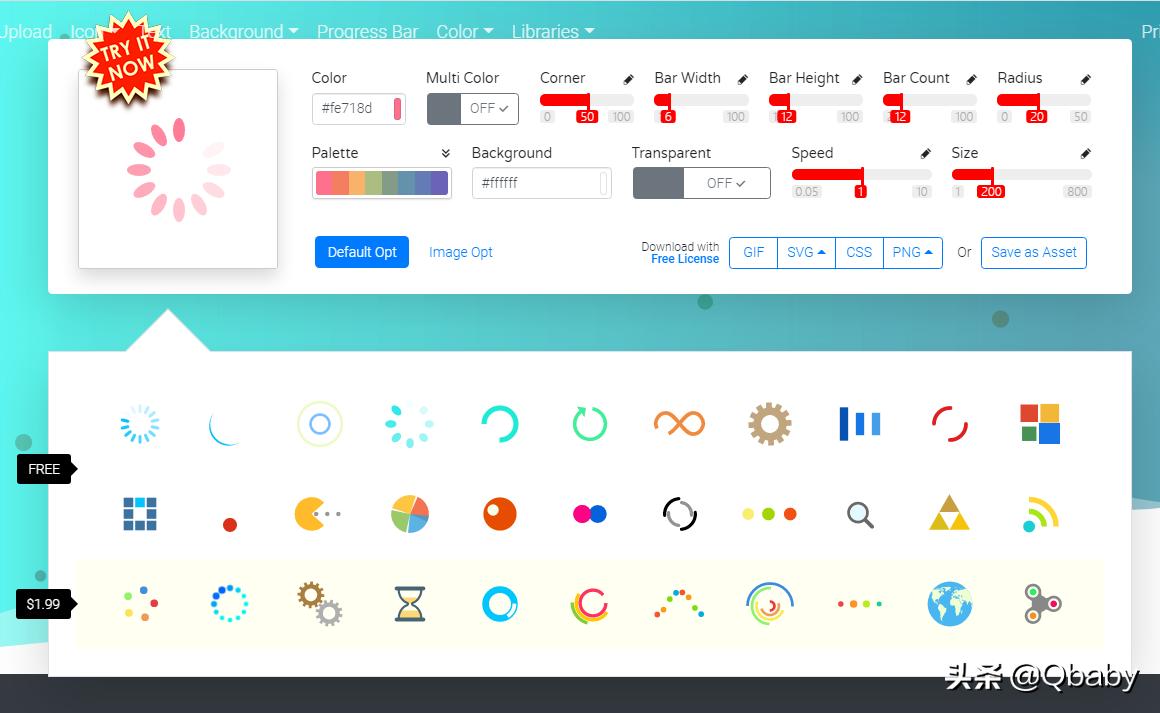The image size is (1160, 713).
Task: Choose the yellow triforce triangle loader
Action: 949,513
